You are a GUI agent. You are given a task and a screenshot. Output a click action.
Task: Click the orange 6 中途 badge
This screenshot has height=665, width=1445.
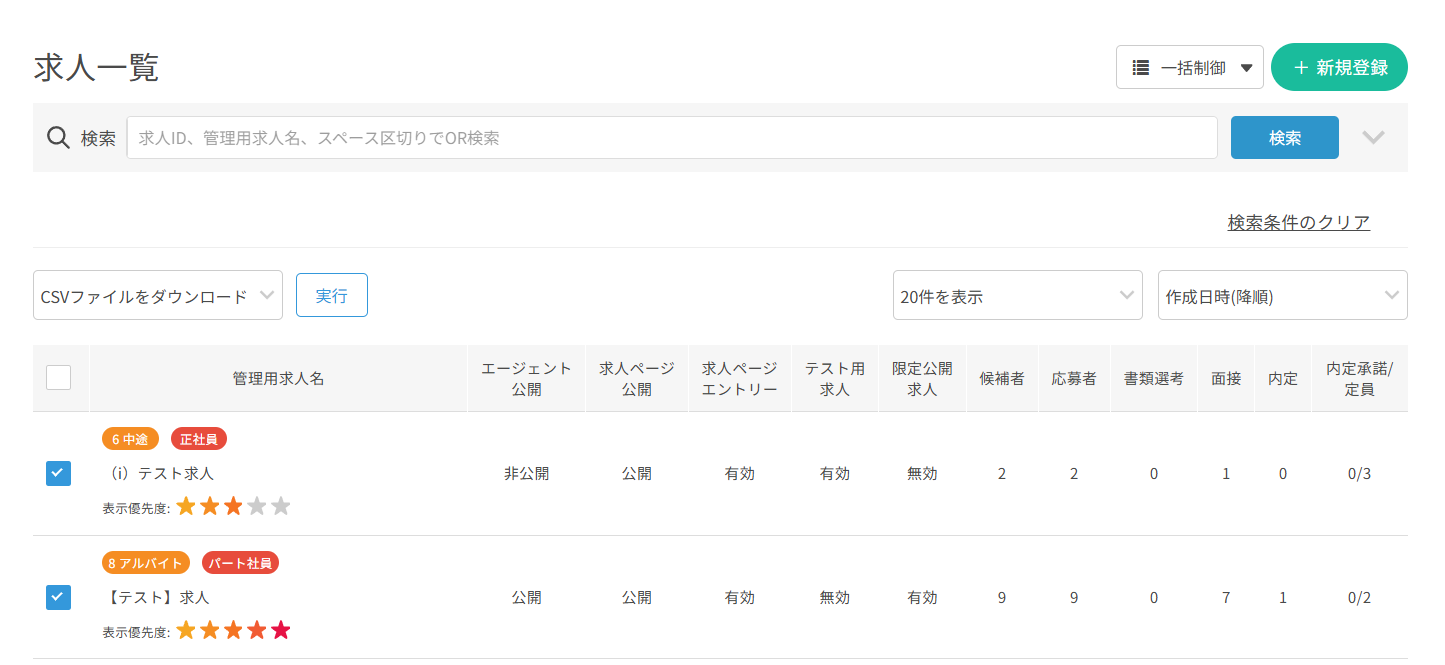point(130,439)
